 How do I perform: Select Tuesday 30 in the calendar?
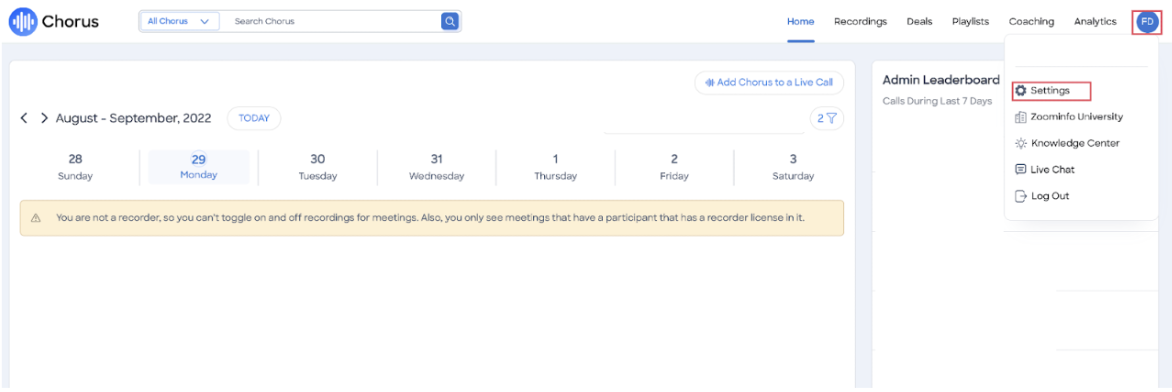pyautogui.click(x=318, y=168)
